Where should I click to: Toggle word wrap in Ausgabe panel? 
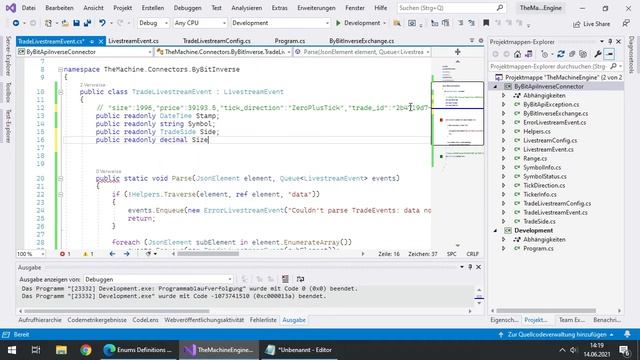300,279
